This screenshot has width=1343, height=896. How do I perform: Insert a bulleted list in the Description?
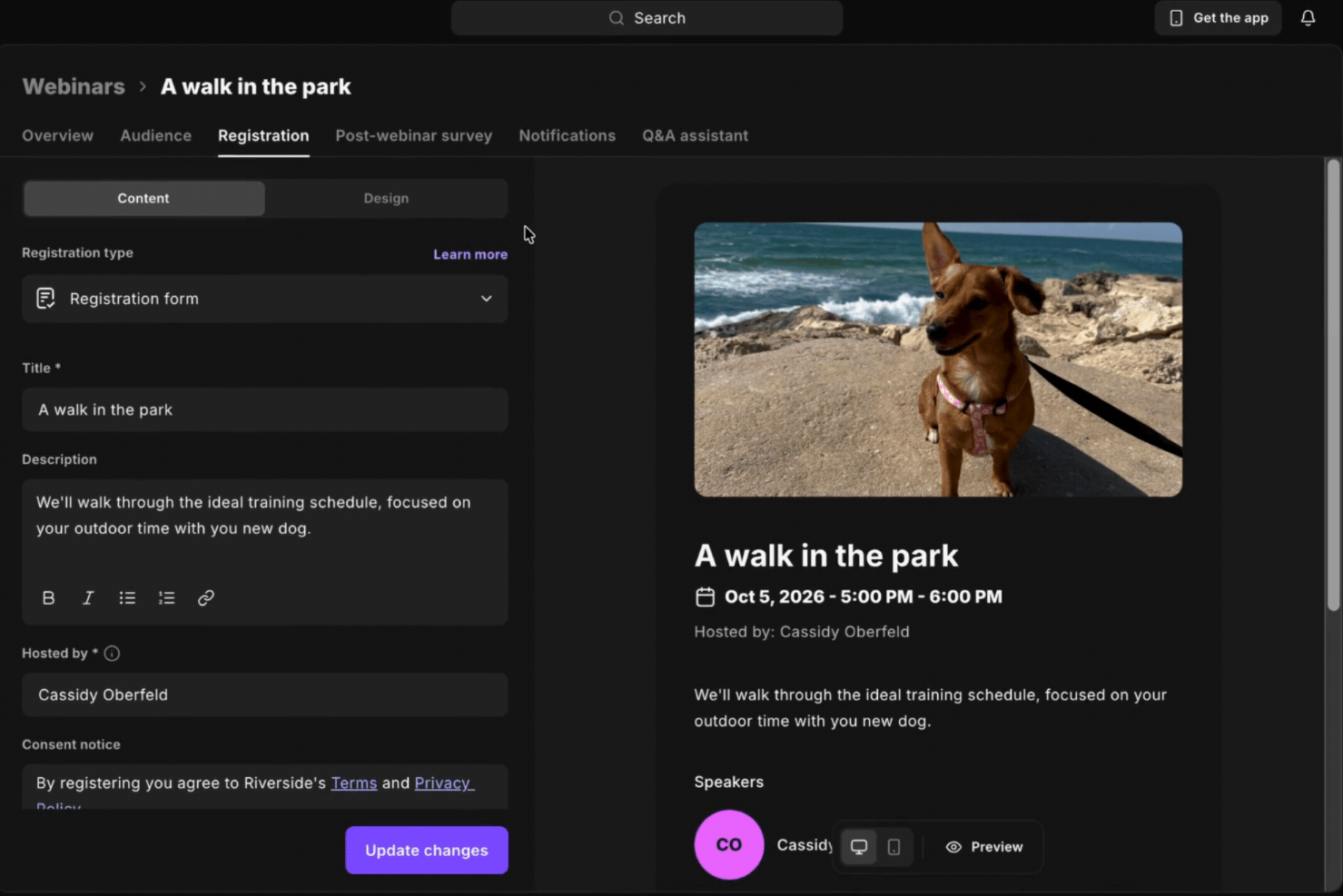127,598
